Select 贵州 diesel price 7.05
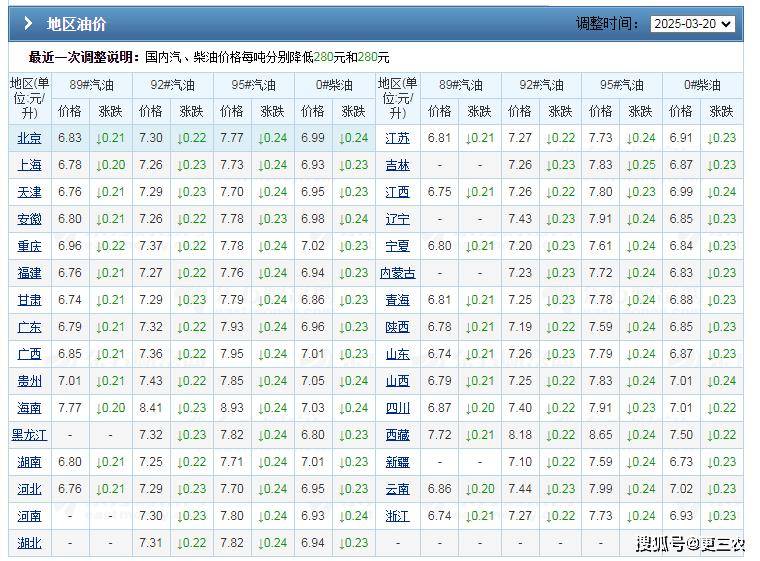 (x=313, y=381)
